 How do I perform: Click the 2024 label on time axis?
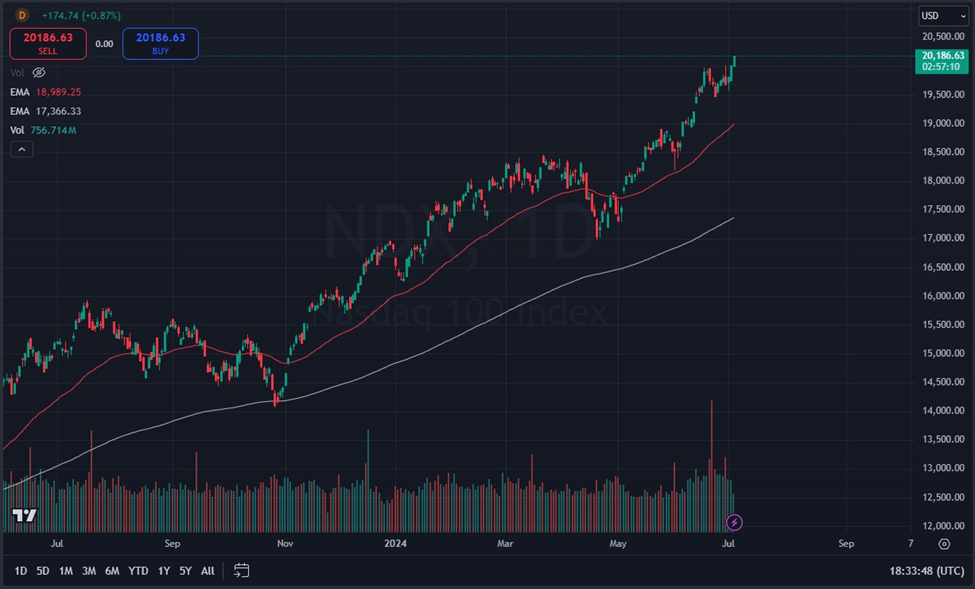(x=395, y=544)
